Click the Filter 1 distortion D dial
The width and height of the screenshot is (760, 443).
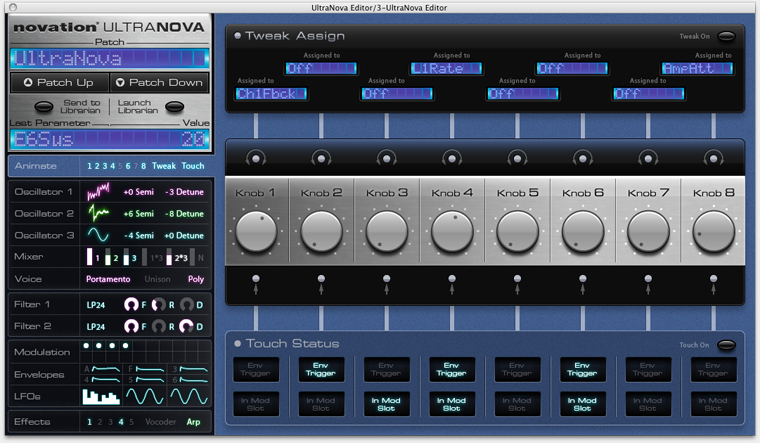pos(187,304)
